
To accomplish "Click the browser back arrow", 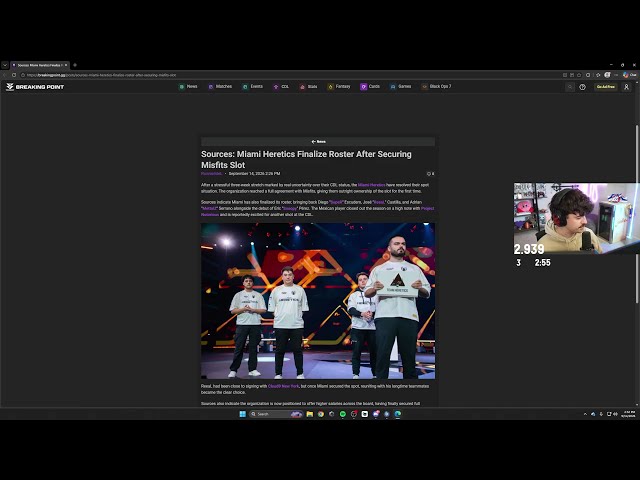I will click(5, 75).
